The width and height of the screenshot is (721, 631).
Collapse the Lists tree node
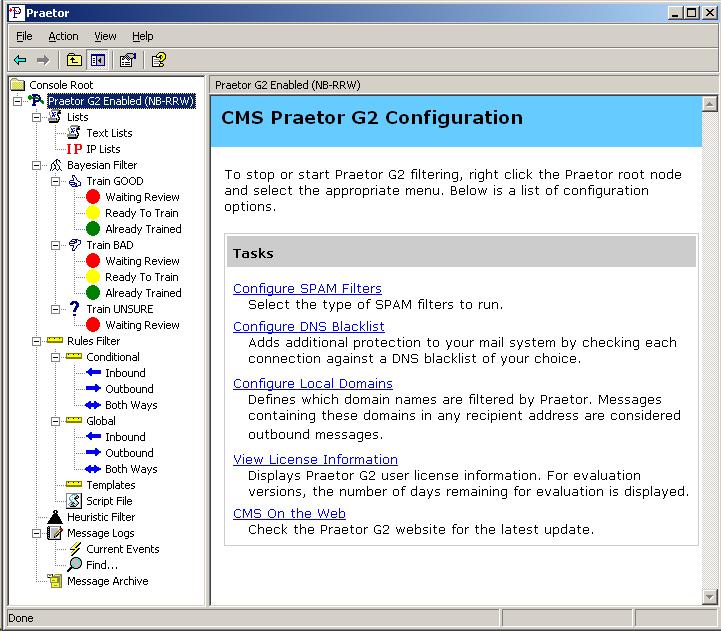point(36,117)
